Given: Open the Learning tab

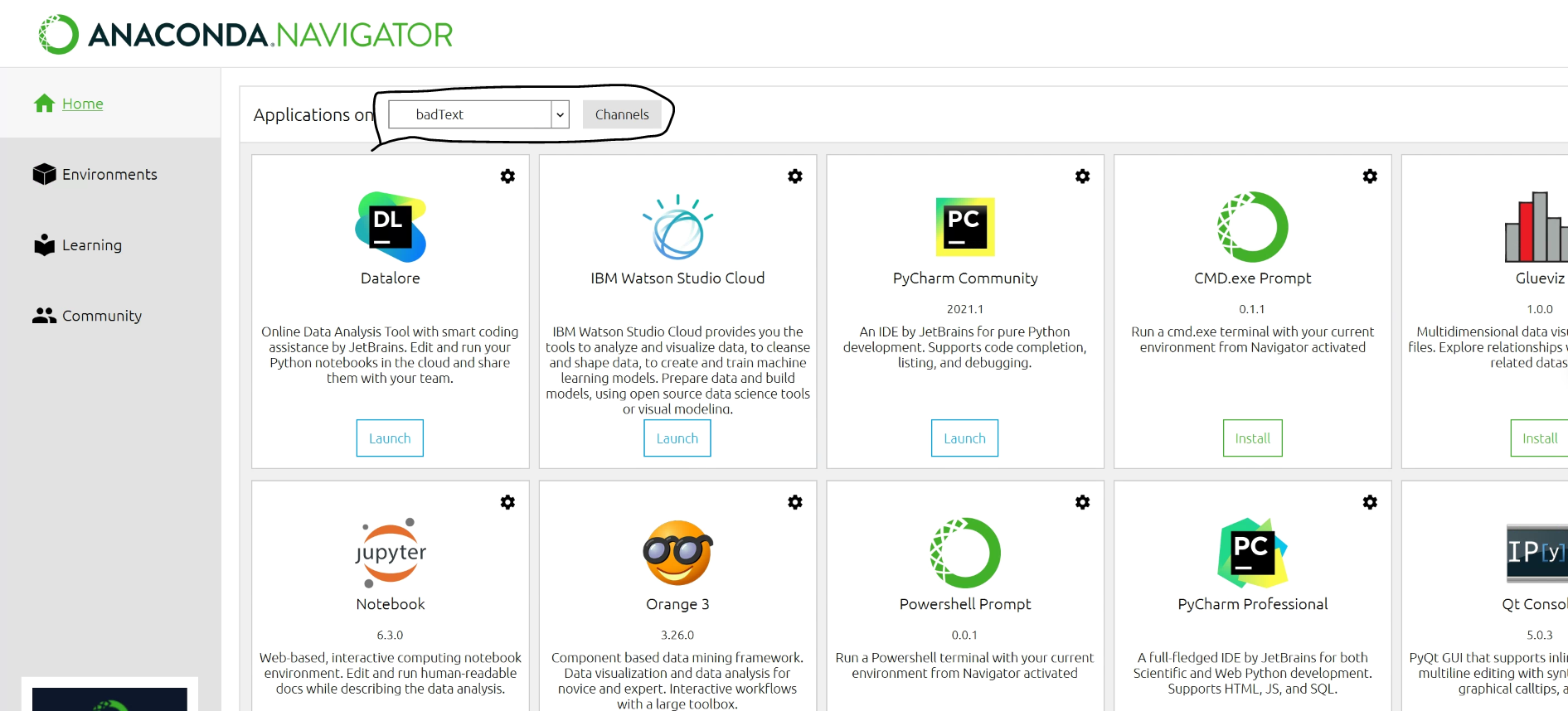Looking at the screenshot, I should coord(92,245).
